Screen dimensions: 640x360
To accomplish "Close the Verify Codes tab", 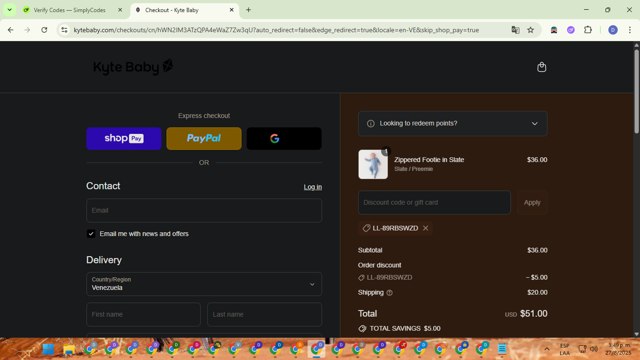I will point(120,10).
